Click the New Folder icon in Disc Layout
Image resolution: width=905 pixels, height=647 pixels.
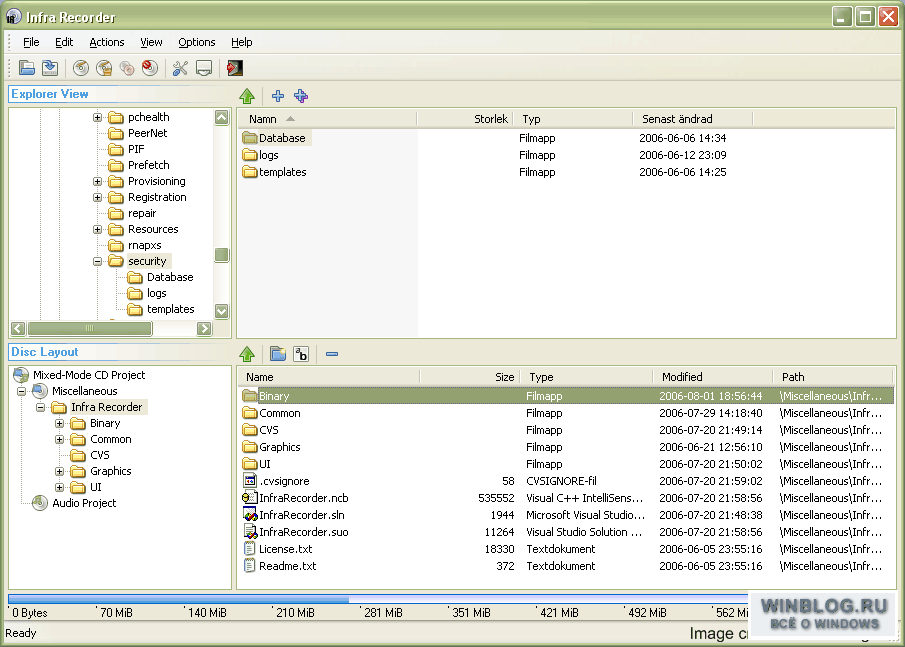tap(278, 354)
